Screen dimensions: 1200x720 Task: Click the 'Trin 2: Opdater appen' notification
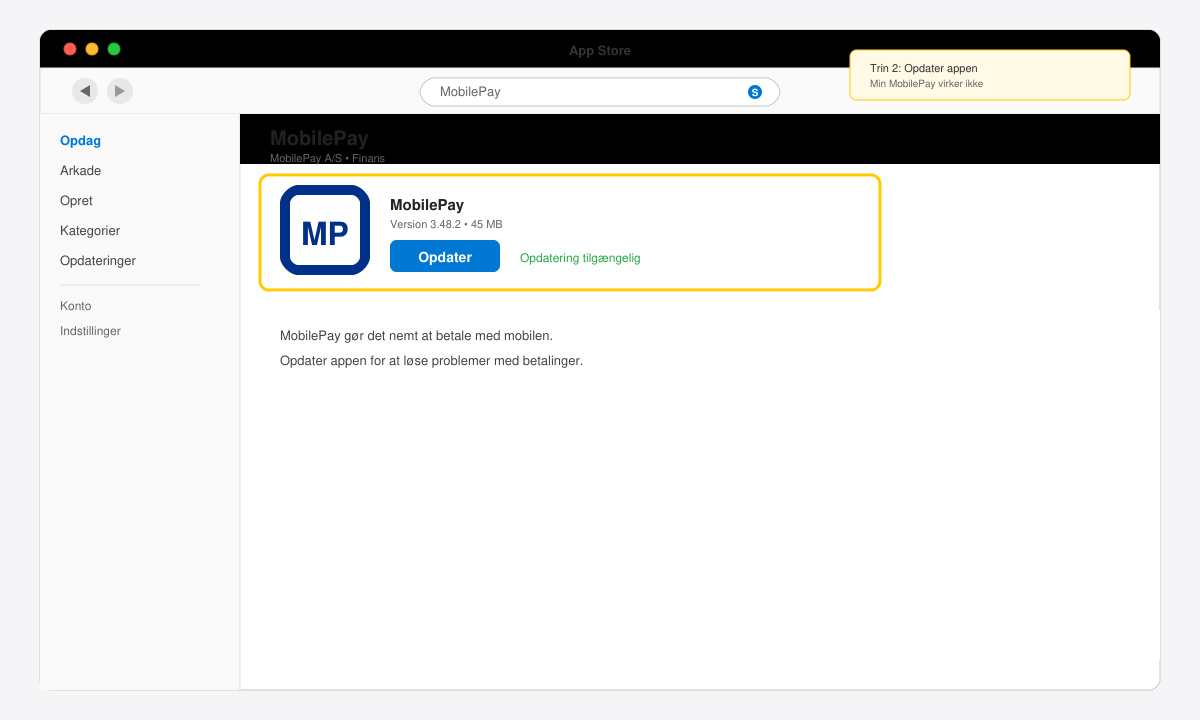[990, 75]
